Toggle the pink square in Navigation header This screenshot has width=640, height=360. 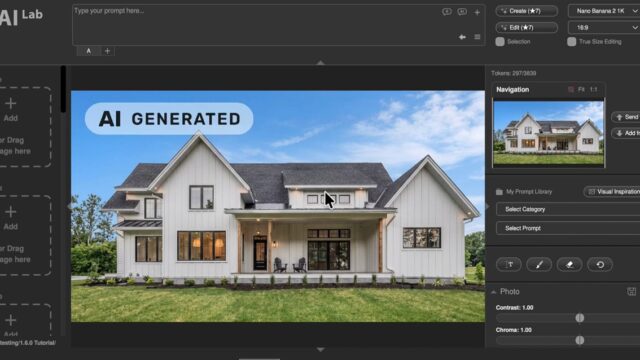(x=571, y=89)
